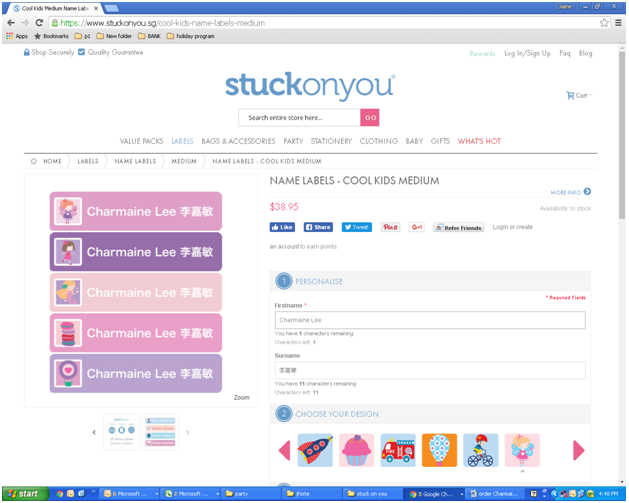The height and width of the screenshot is (503, 629).
Task: Open WHAT'S HOT menu
Action: (x=479, y=141)
